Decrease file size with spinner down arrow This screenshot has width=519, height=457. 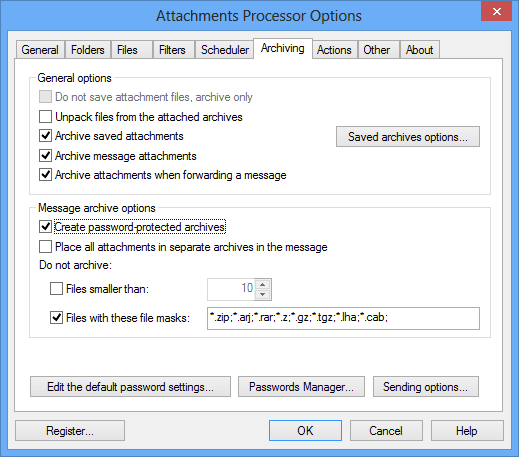263,294
